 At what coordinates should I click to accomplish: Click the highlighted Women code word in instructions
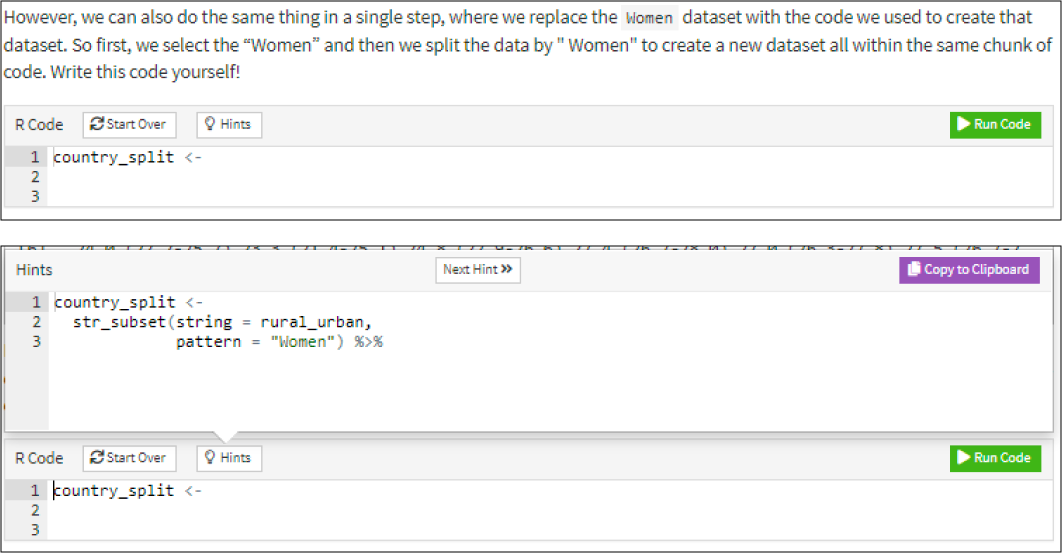[649, 19]
